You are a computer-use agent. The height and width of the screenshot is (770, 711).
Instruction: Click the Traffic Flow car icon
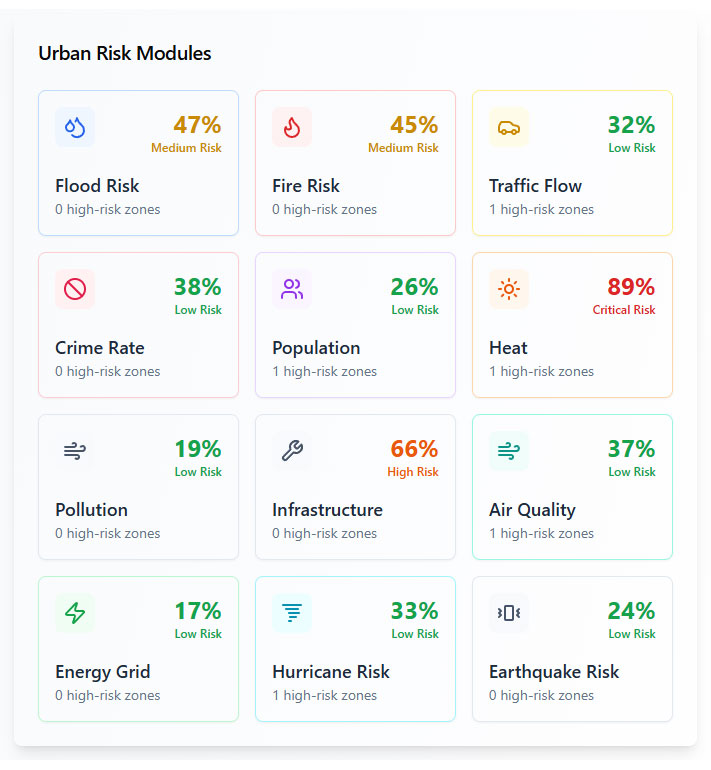click(x=509, y=127)
